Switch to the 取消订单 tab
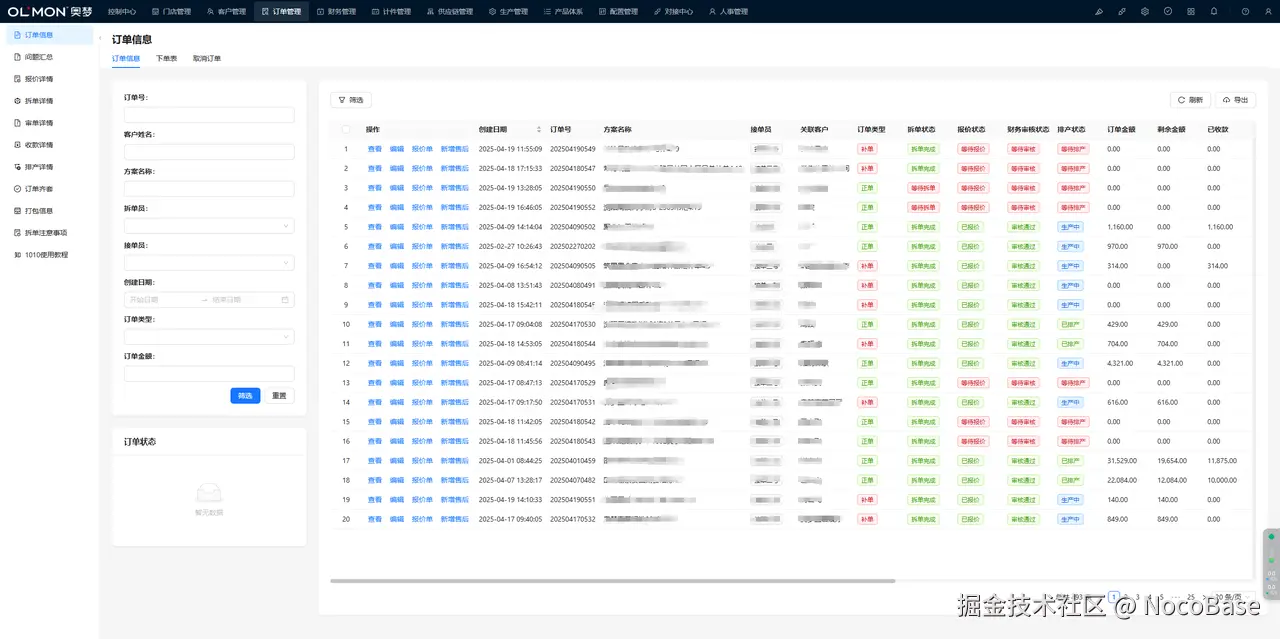This screenshot has width=1280, height=639. pyautogui.click(x=207, y=59)
